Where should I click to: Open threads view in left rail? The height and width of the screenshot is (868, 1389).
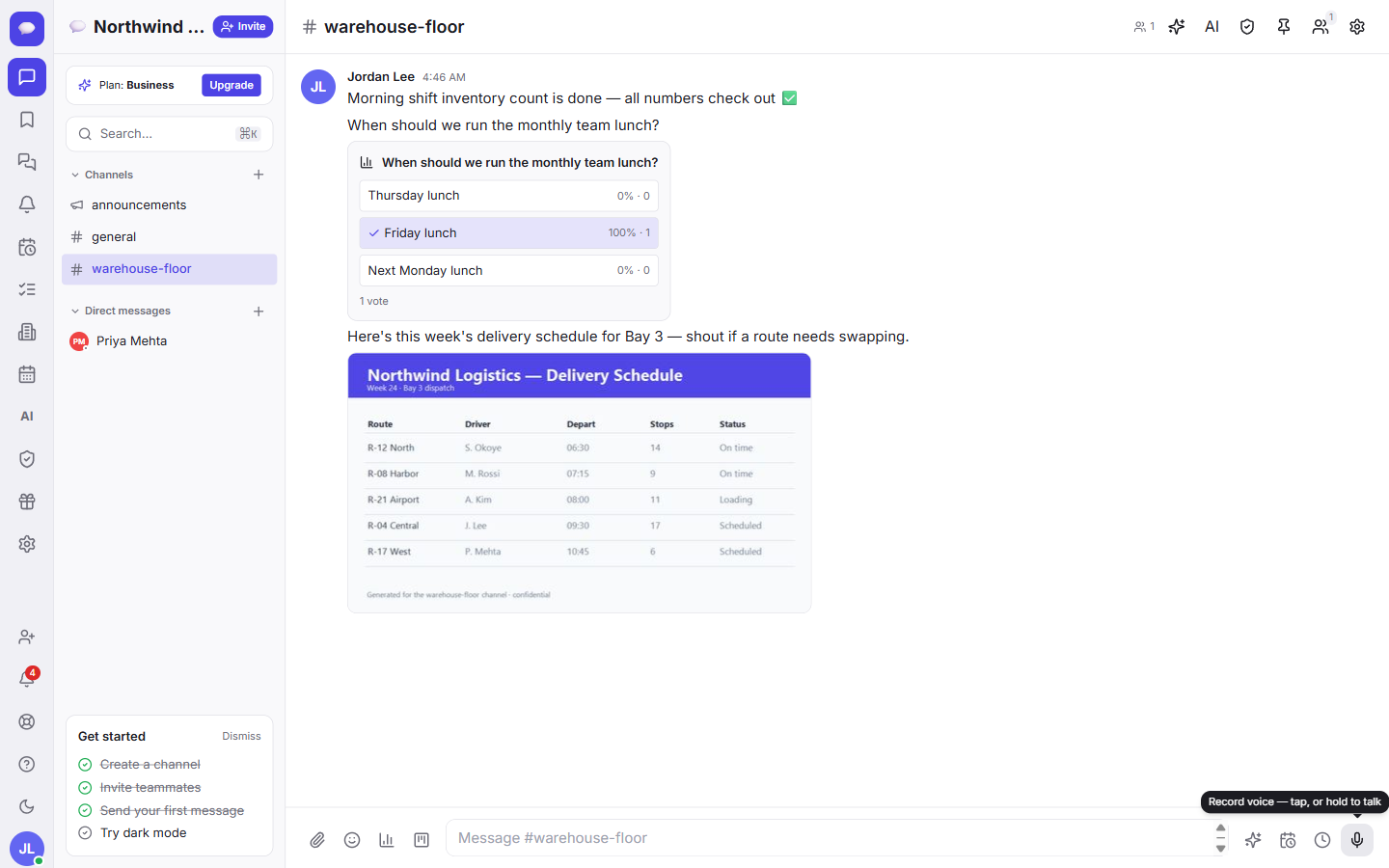tap(27, 162)
